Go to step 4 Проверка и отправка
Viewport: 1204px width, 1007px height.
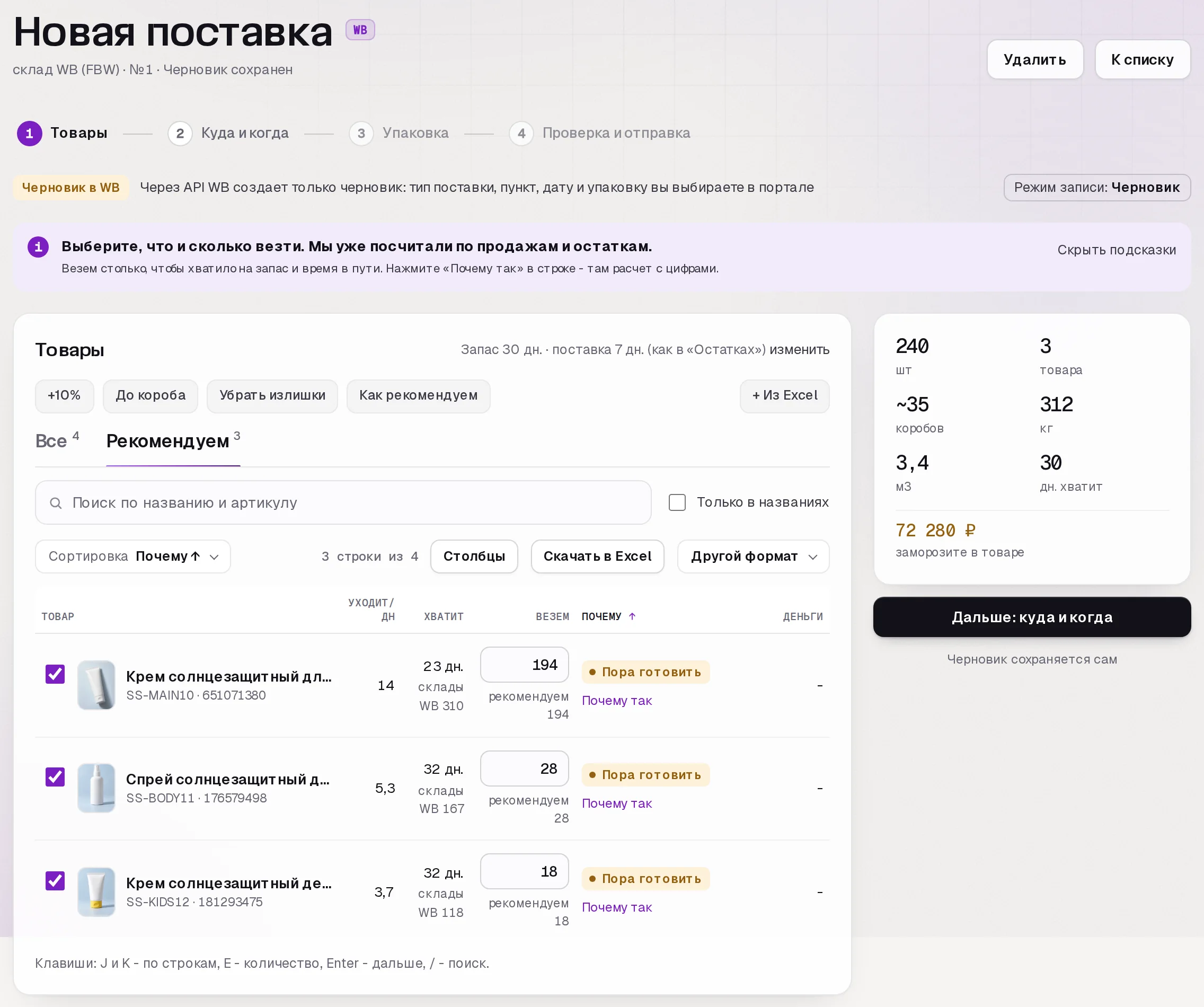tap(600, 134)
